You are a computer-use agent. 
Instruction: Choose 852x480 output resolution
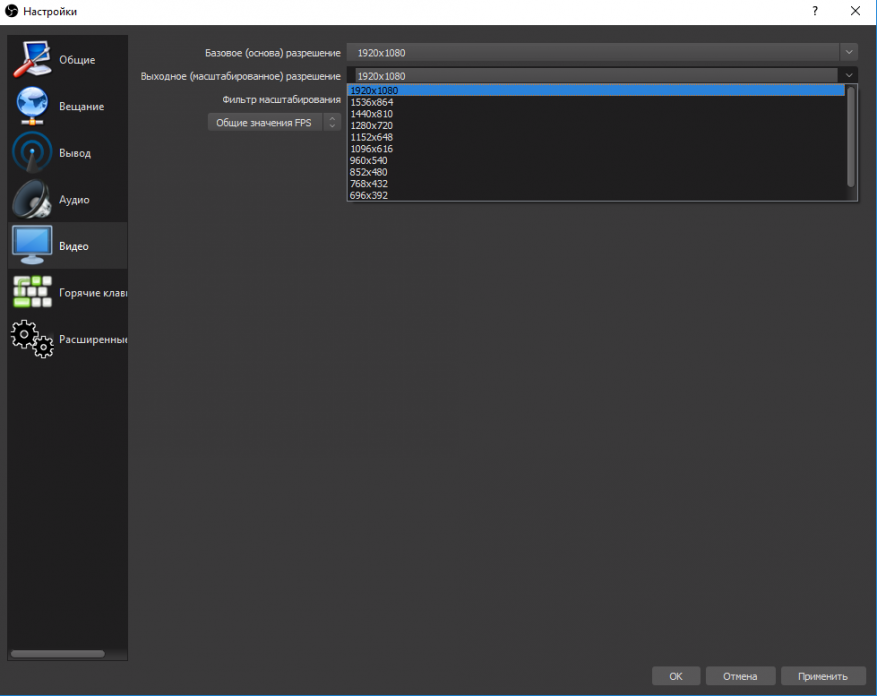coord(596,172)
